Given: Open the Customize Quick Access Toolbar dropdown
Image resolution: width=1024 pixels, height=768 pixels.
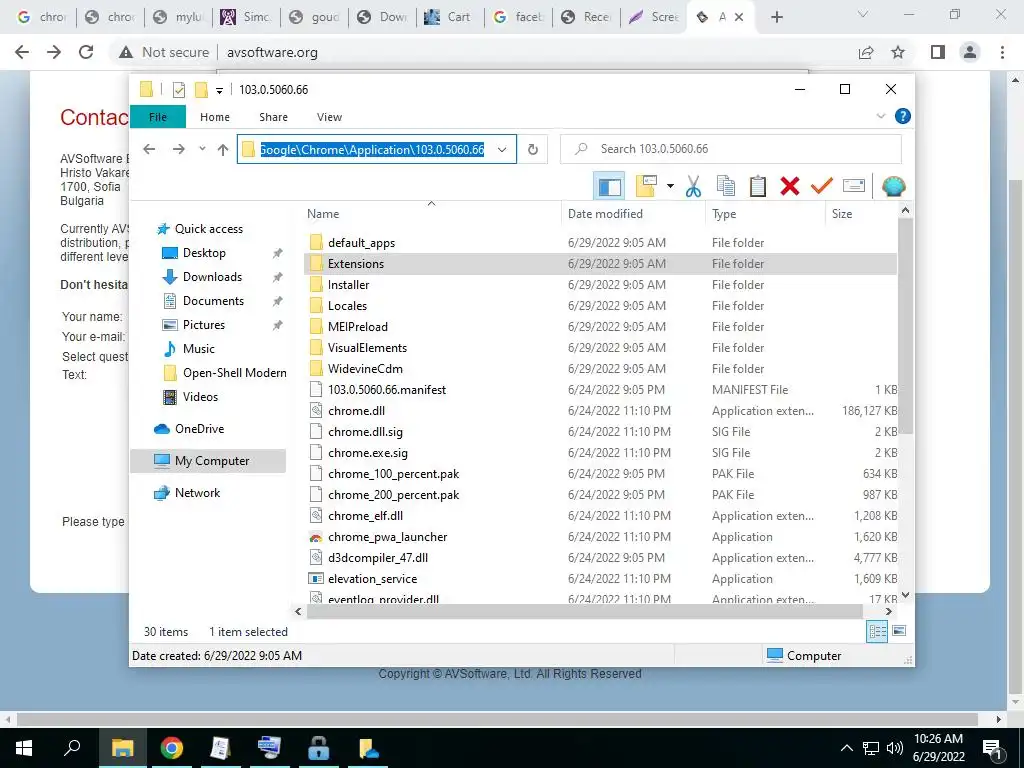Looking at the screenshot, I should pyautogui.click(x=219, y=90).
